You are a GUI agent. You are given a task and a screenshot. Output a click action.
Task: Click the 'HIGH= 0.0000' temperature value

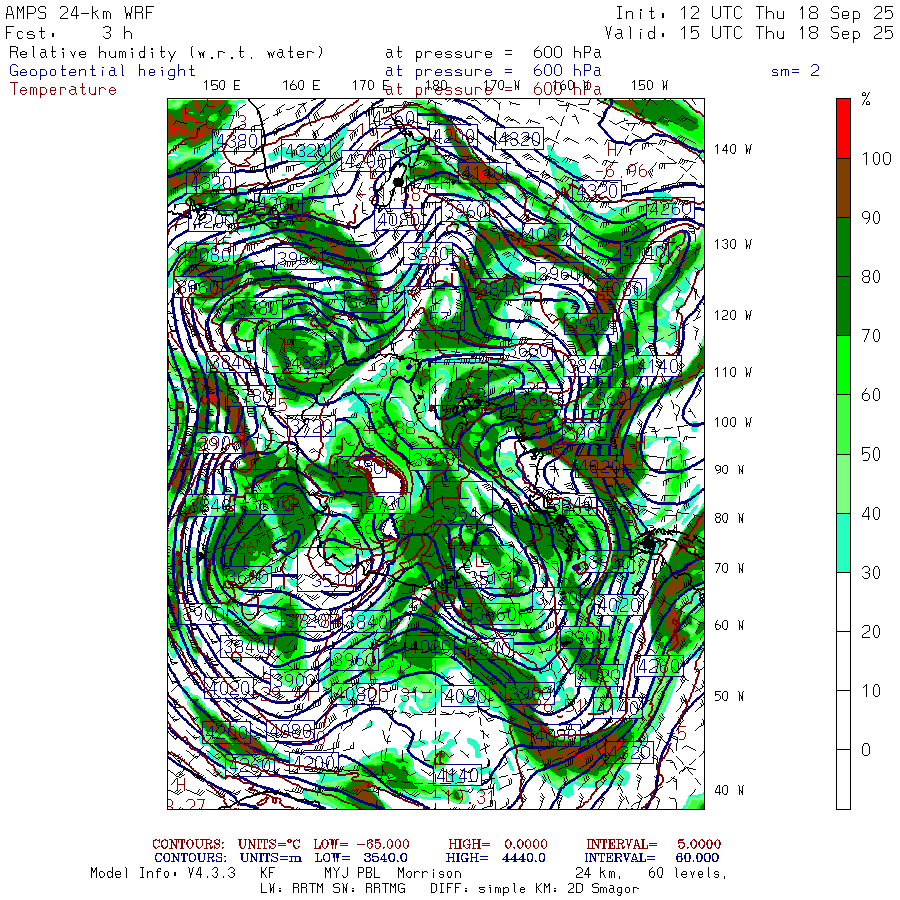(498, 844)
